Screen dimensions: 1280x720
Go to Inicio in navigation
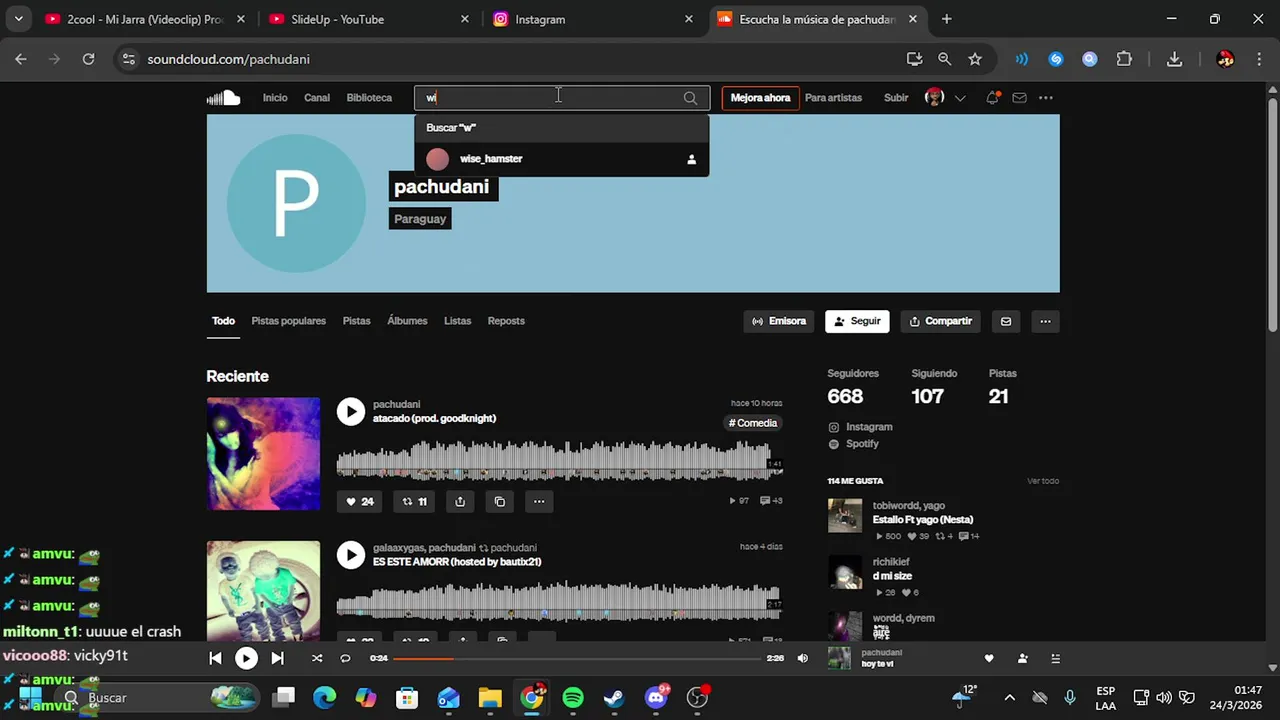click(x=275, y=98)
